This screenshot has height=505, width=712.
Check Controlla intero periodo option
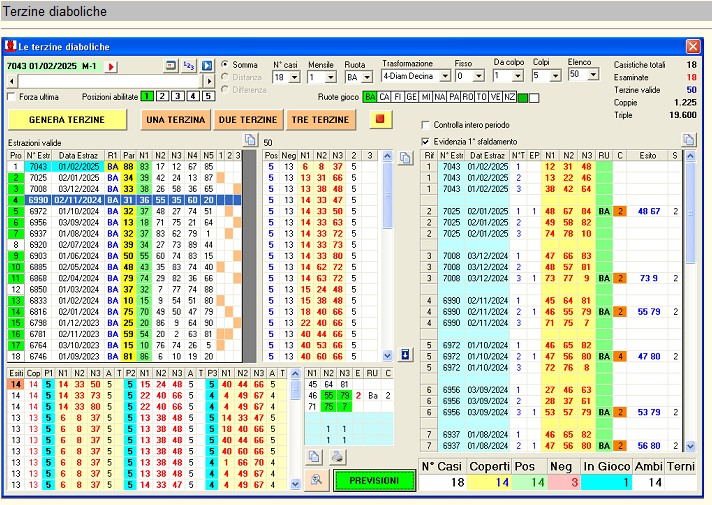point(425,125)
